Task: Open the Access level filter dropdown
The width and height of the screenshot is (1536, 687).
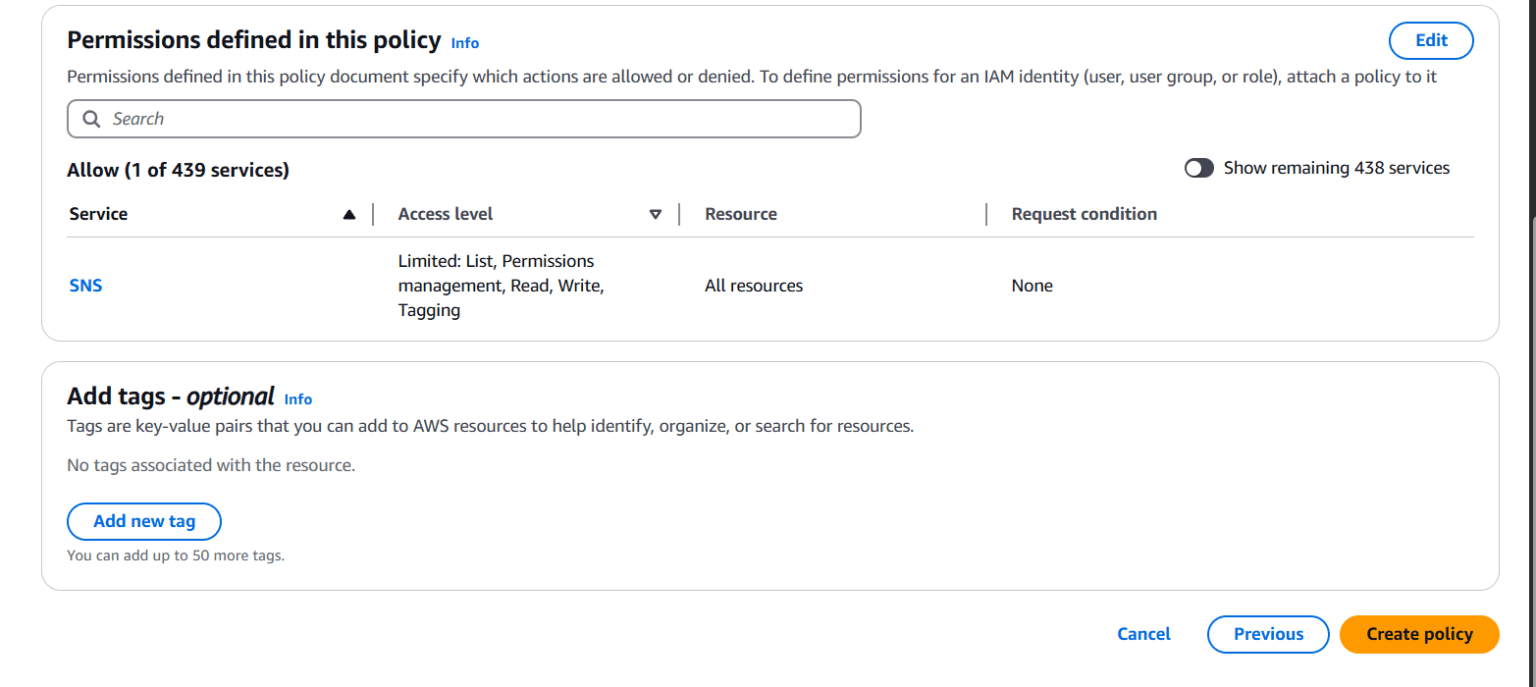Action: (656, 214)
